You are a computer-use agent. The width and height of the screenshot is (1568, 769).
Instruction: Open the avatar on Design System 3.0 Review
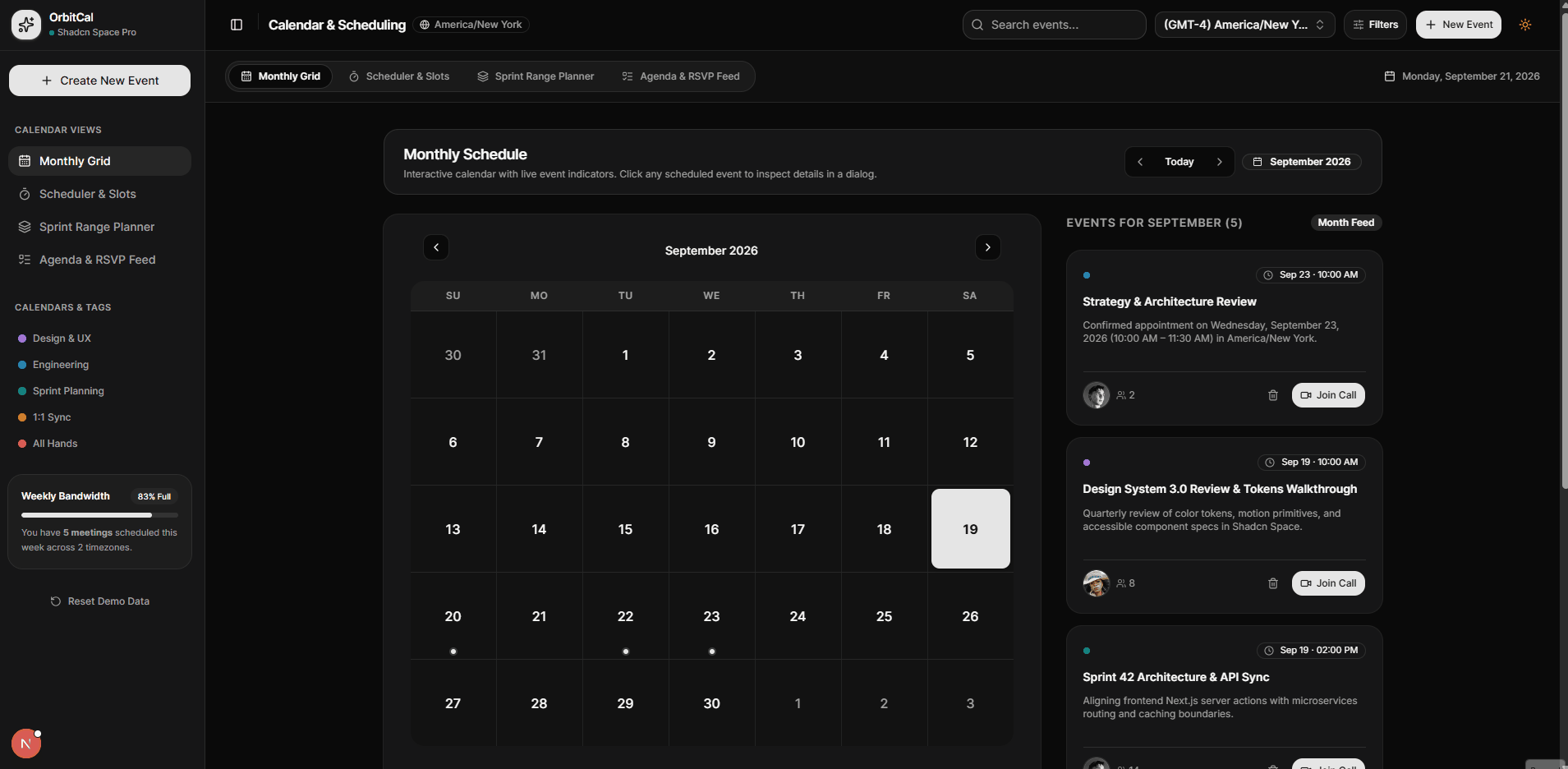[x=1097, y=583]
